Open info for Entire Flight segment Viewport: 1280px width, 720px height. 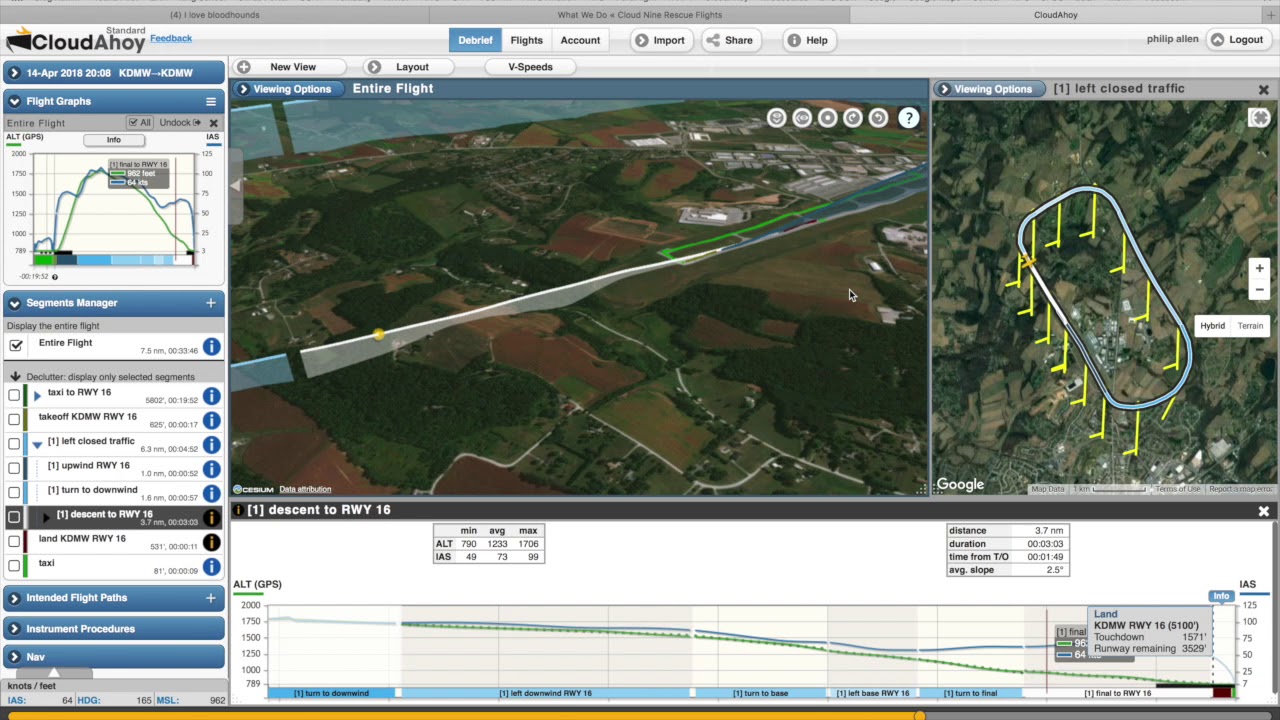pos(212,347)
